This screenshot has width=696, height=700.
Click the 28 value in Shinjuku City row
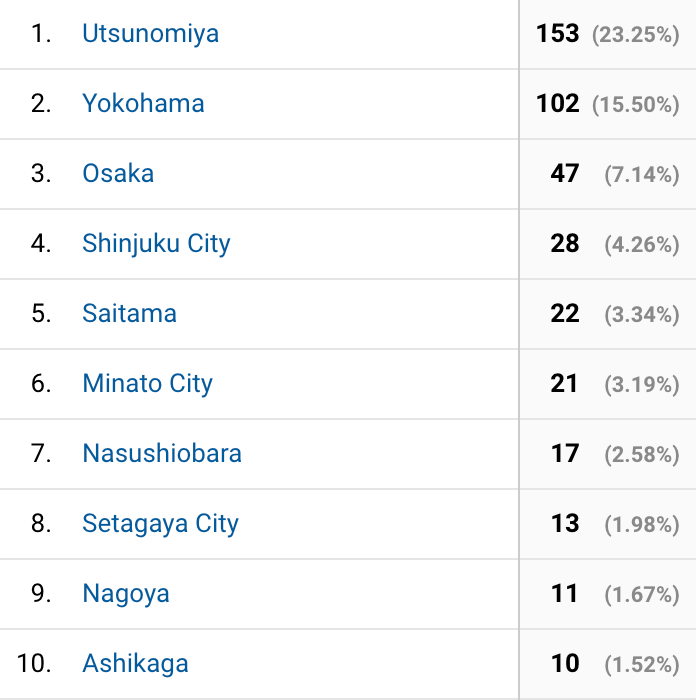(x=565, y=244)
